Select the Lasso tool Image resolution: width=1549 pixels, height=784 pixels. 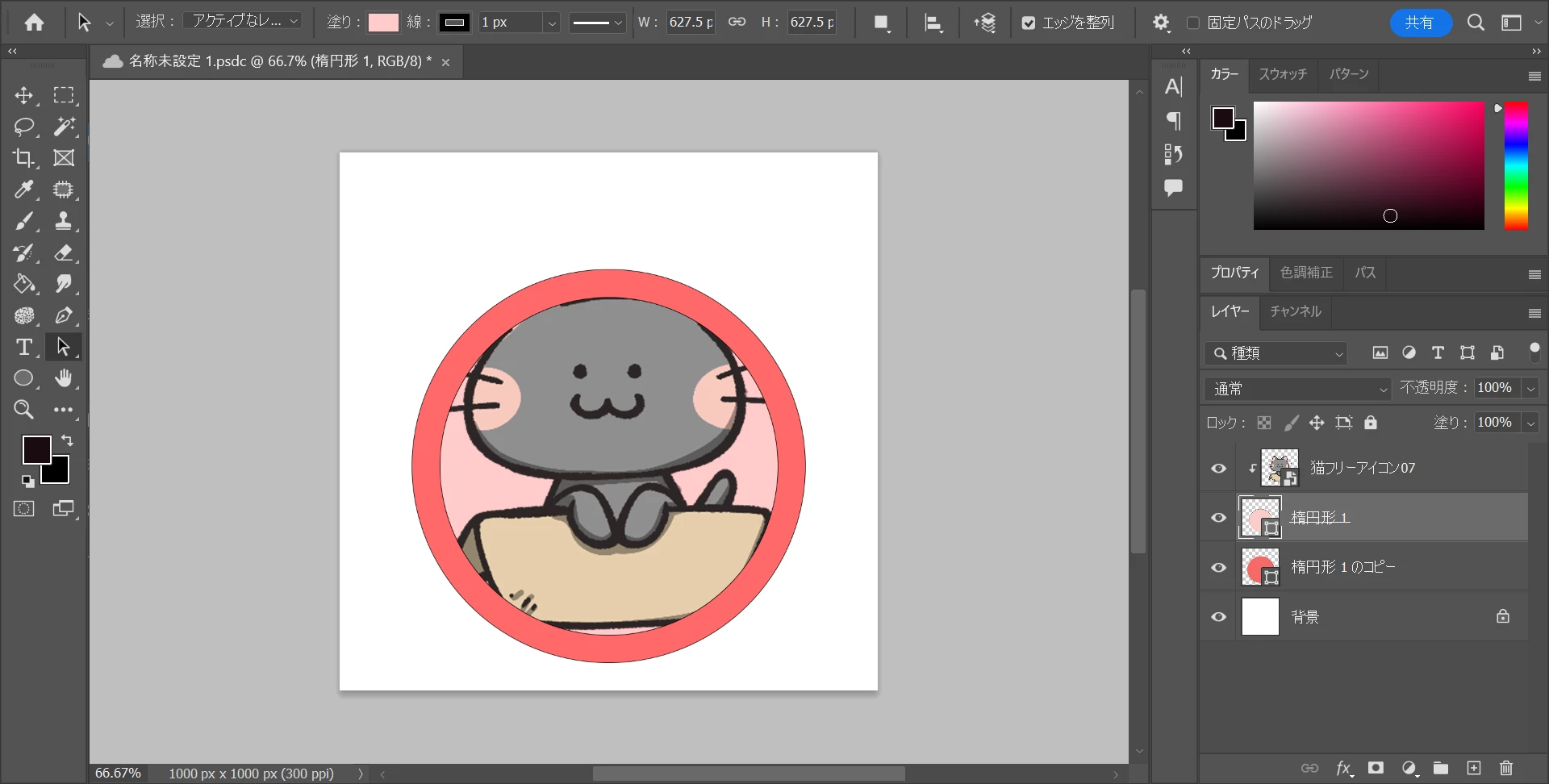[23, 127]
